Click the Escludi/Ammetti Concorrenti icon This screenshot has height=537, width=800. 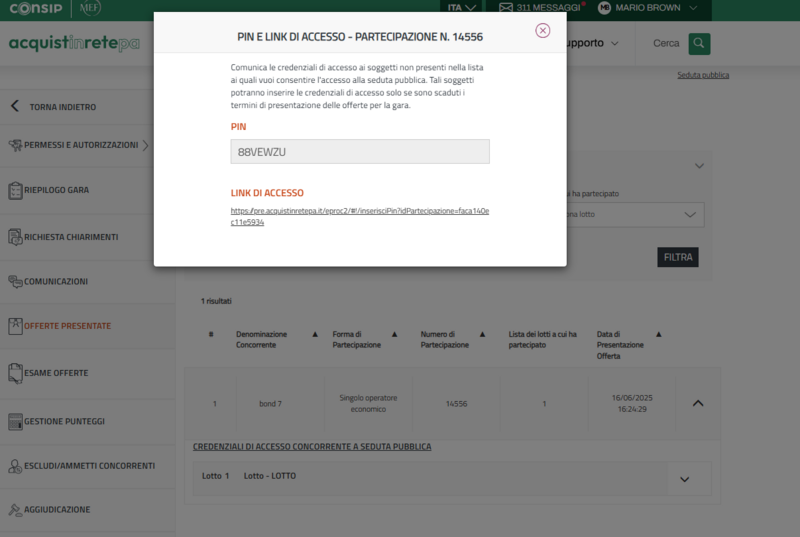click(x=15, y=466)
